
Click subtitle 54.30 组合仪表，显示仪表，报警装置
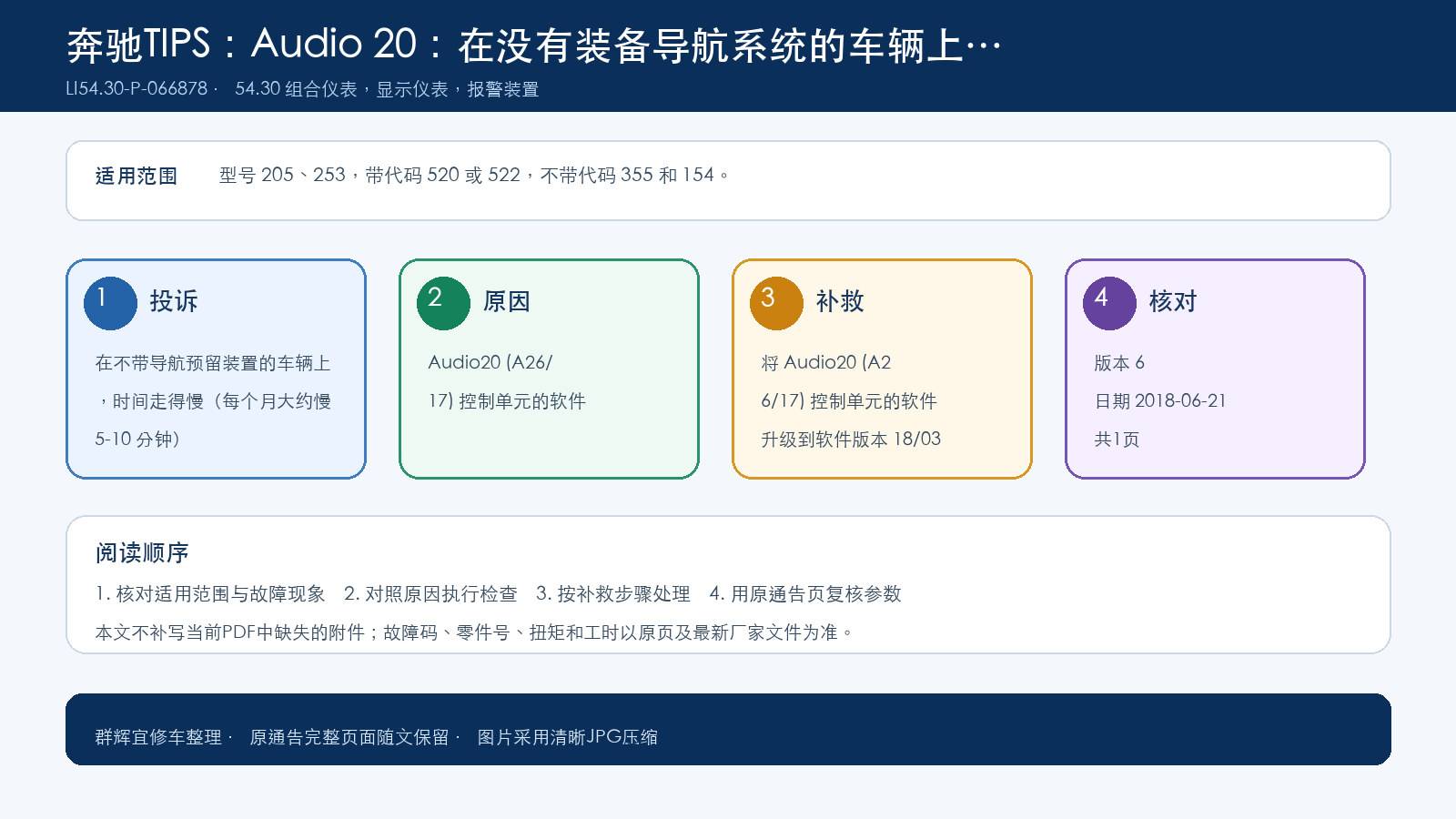pyautogui.click(x=387, y=89)
